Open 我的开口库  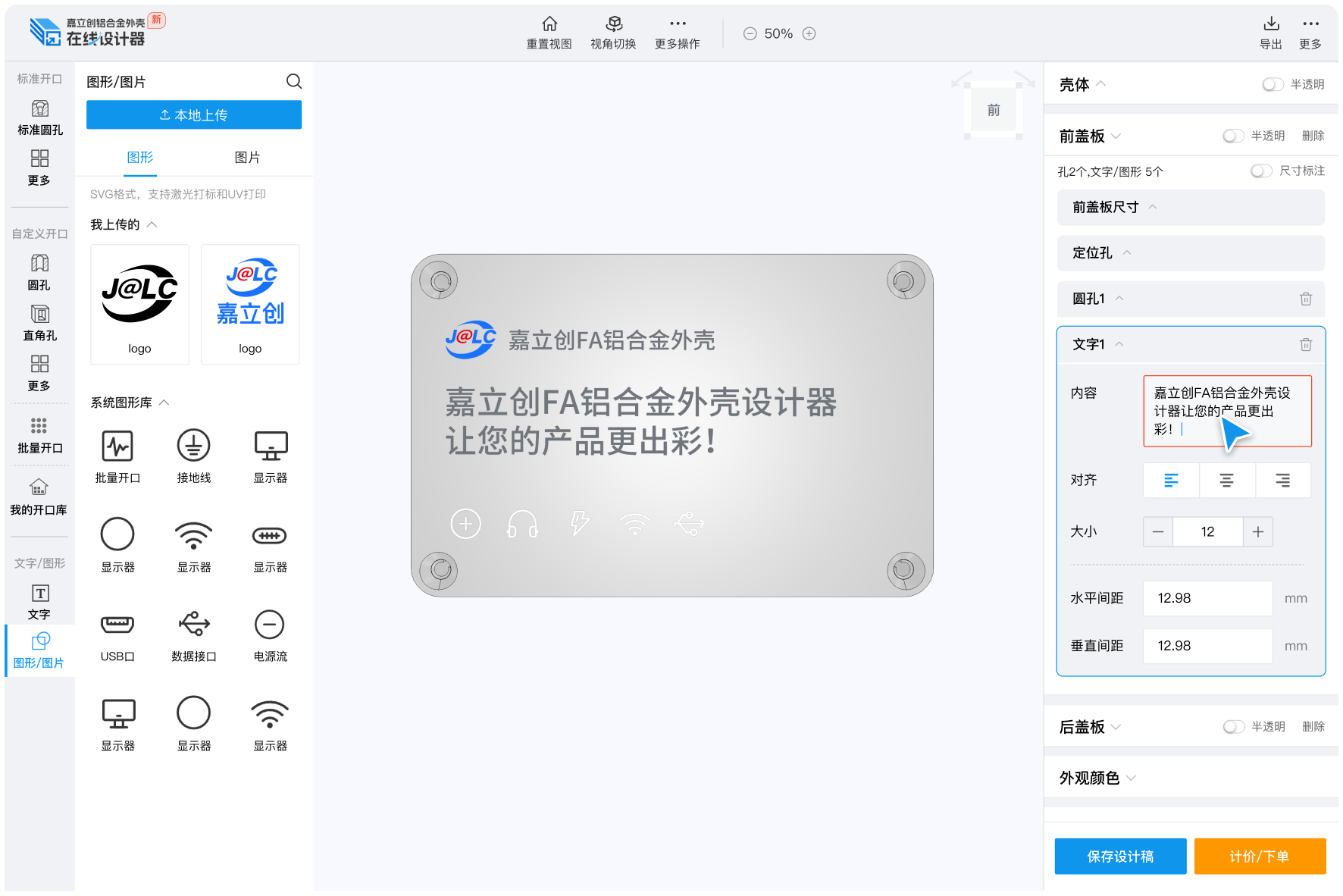coord(39,497)
